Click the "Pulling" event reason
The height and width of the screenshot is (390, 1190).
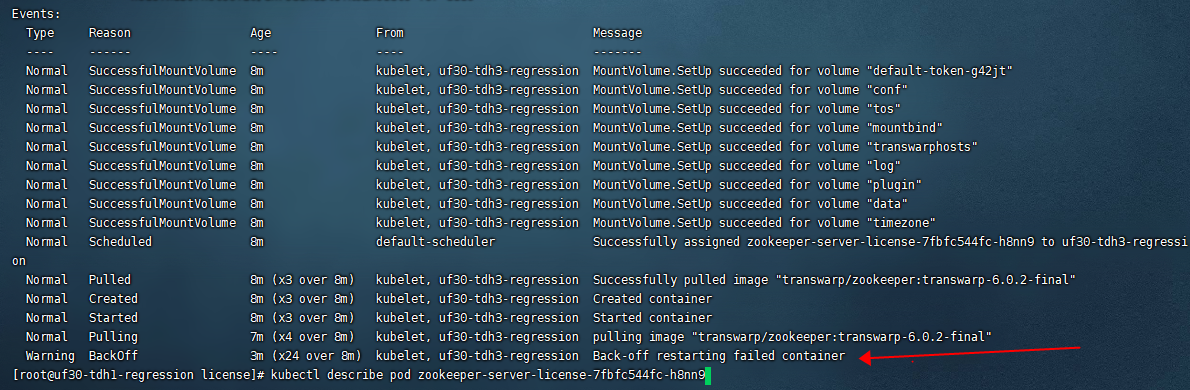[x=113, y=337]
